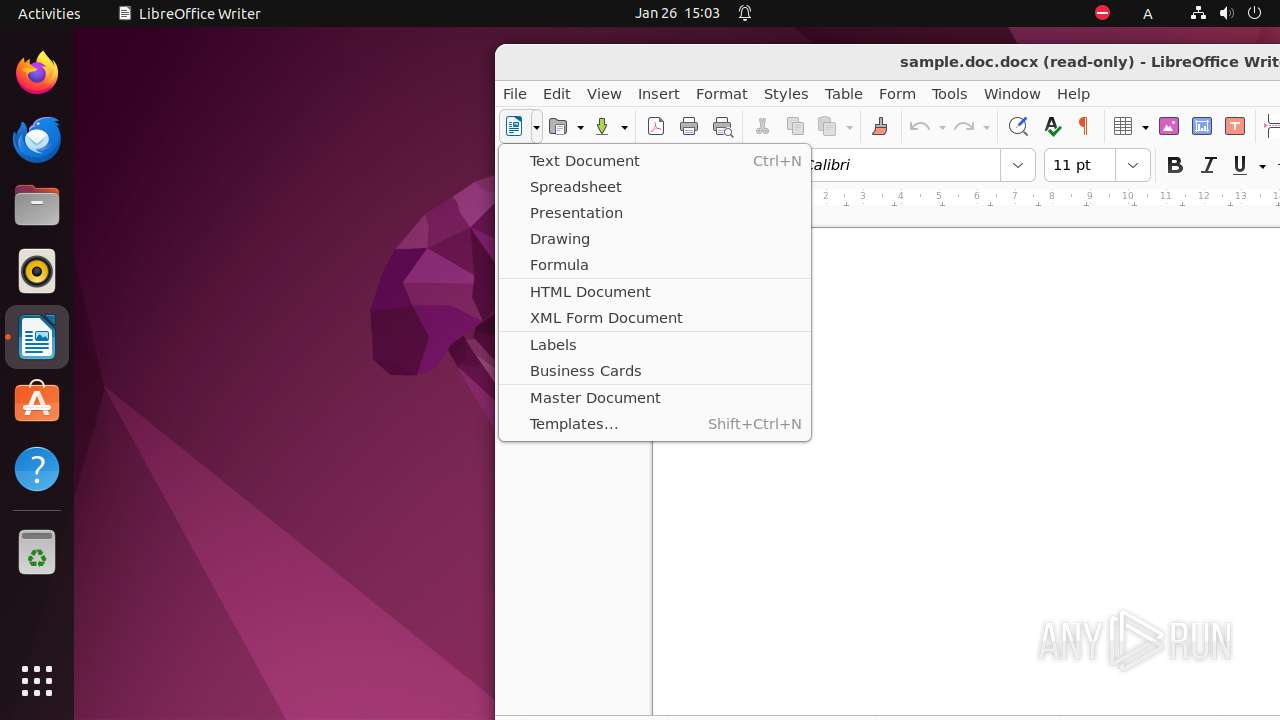
Task: Launch Thunderbird Mail from the dock
Action: 37,139
